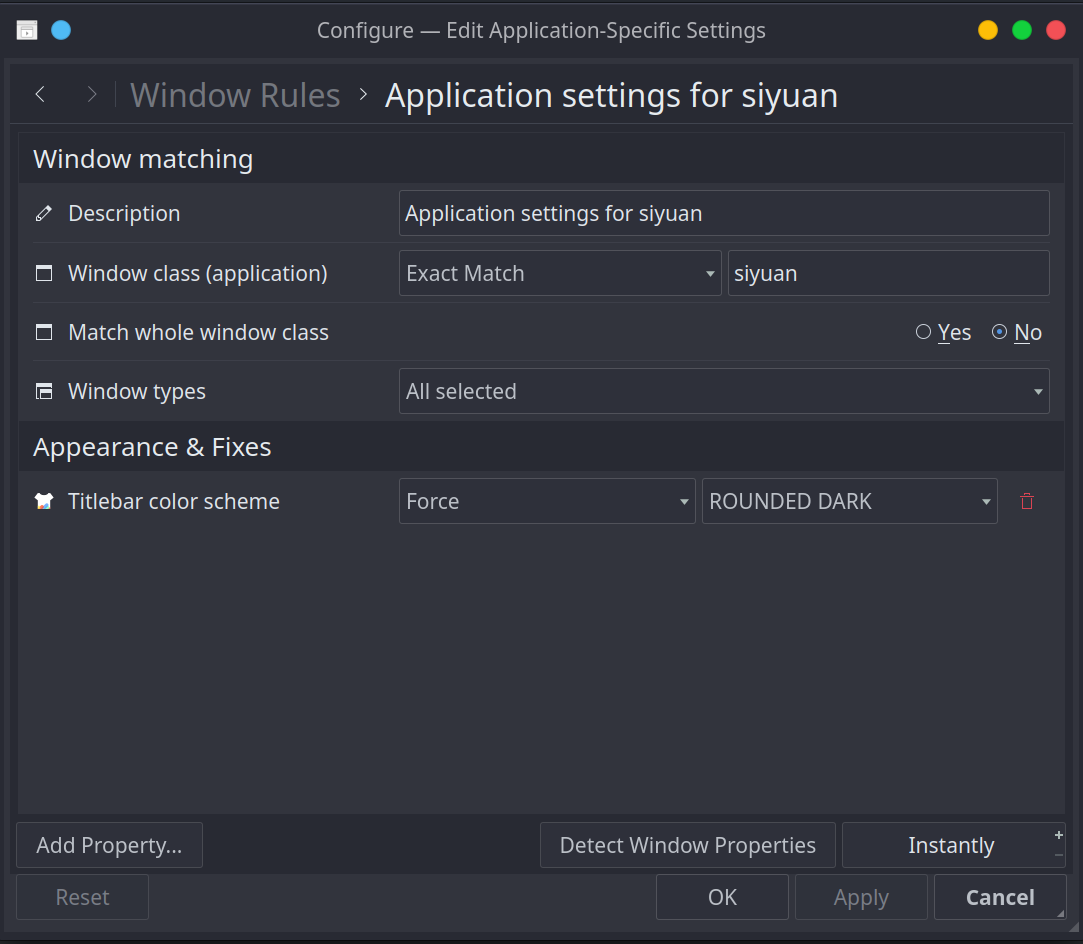Select No for Match whole window class
Viewport: 1083px width, 944px height.
[999, 332]
